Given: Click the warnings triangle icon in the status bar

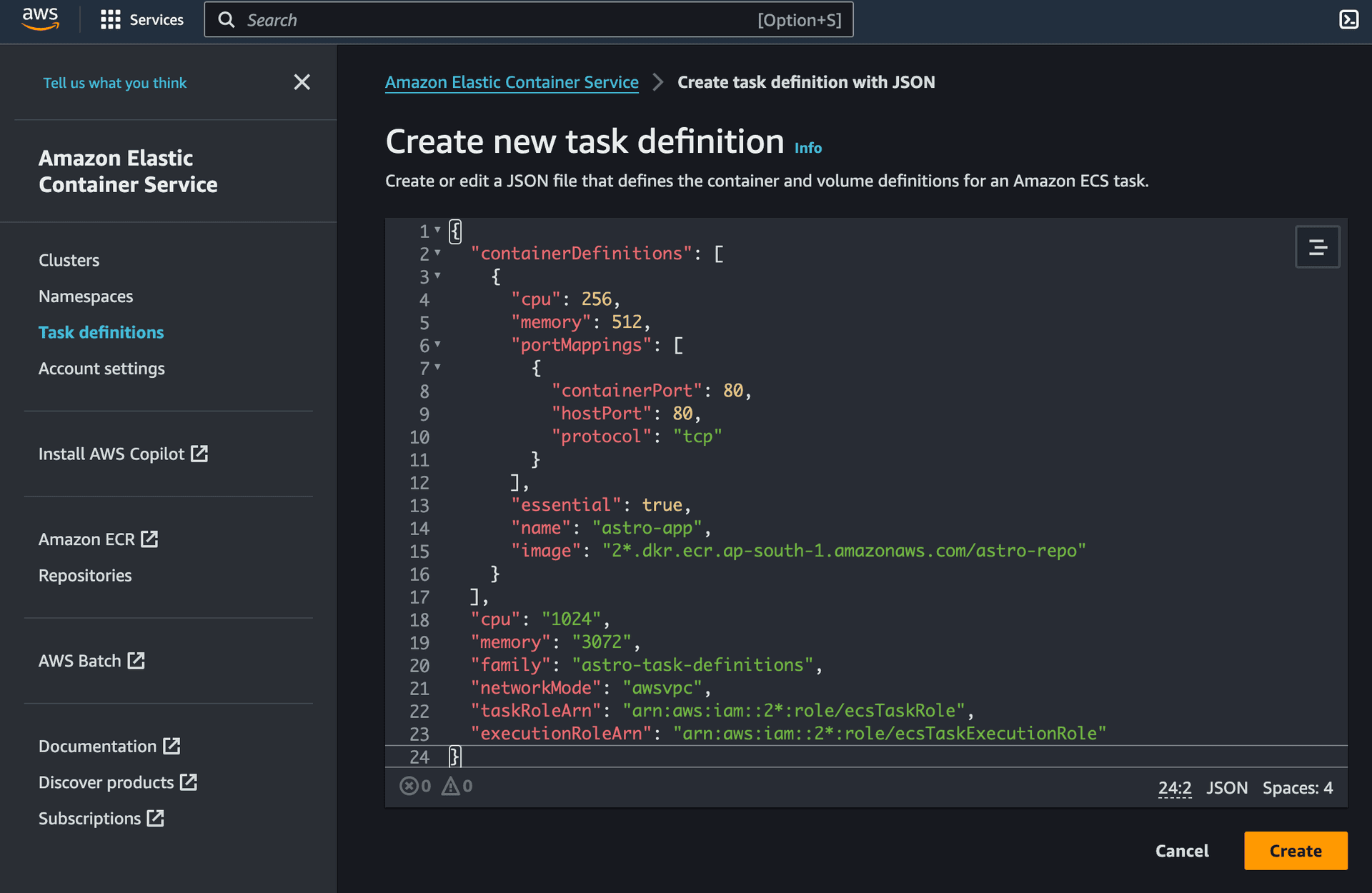Looking at the screenshot, I should [450, 786].
